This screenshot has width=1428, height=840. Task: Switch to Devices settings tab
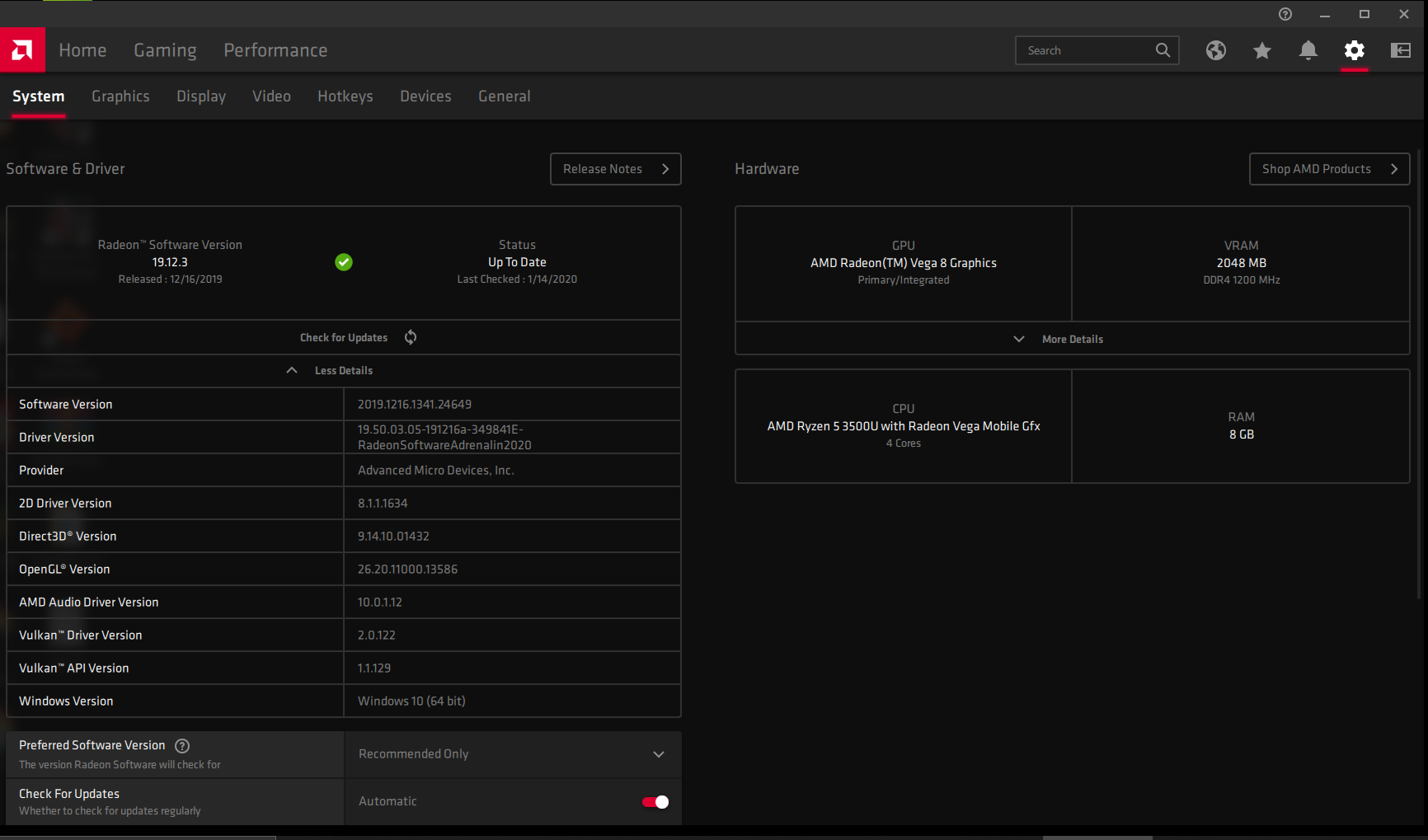coord(425,96)
